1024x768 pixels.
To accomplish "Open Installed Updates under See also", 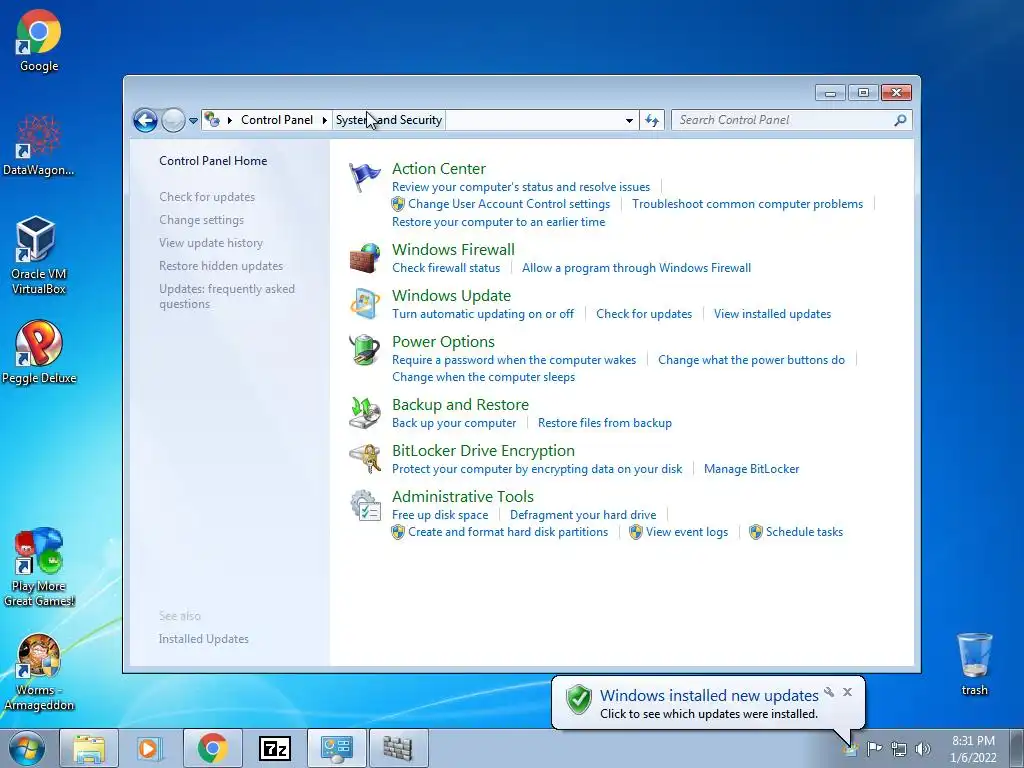I will (204, 639).
